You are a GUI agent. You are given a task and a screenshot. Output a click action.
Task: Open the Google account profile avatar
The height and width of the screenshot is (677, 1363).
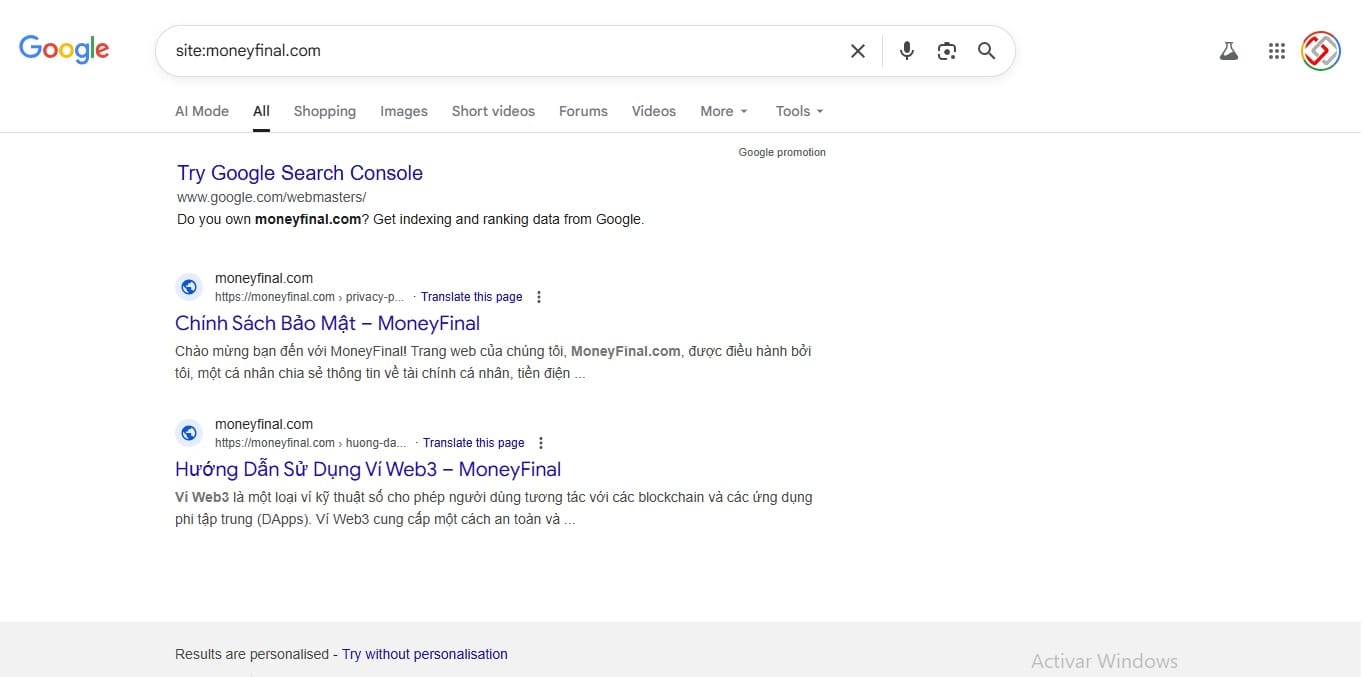tap(1320, 51)
